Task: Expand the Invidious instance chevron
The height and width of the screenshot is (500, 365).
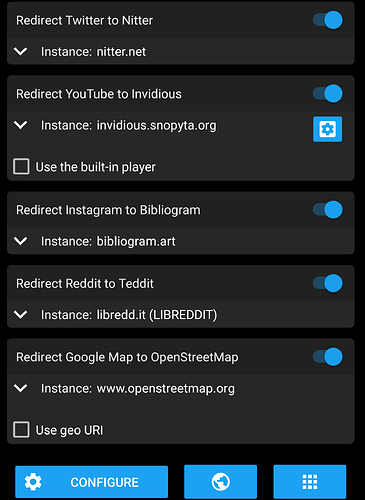Action: 21,125
